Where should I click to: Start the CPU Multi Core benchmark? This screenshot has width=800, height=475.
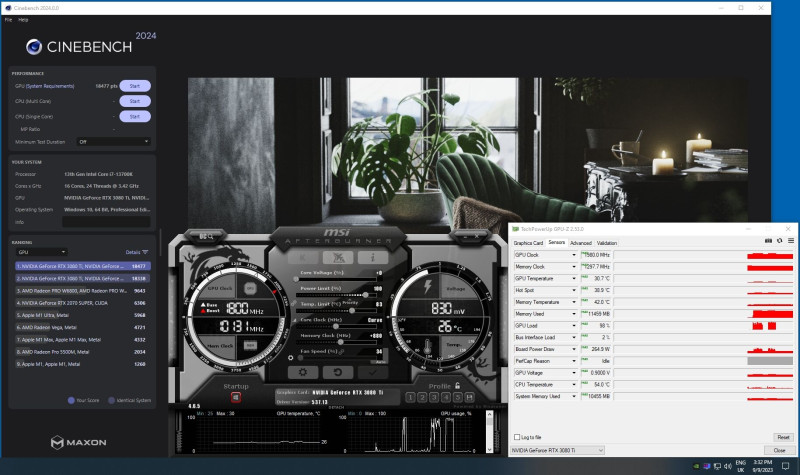click(x=135, y=101)
